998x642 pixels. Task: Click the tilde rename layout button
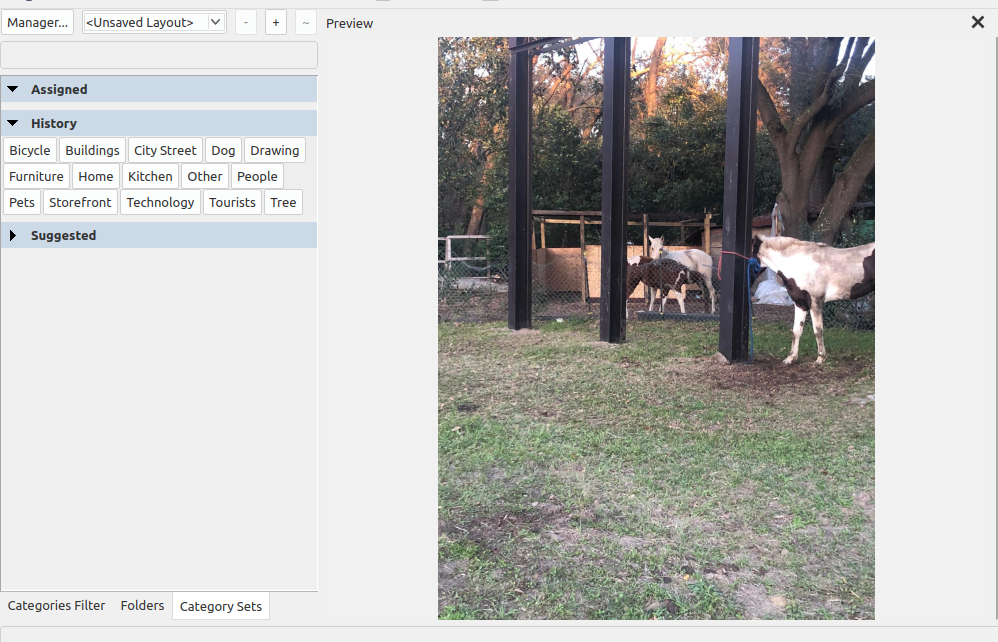(x=306, y=22)
